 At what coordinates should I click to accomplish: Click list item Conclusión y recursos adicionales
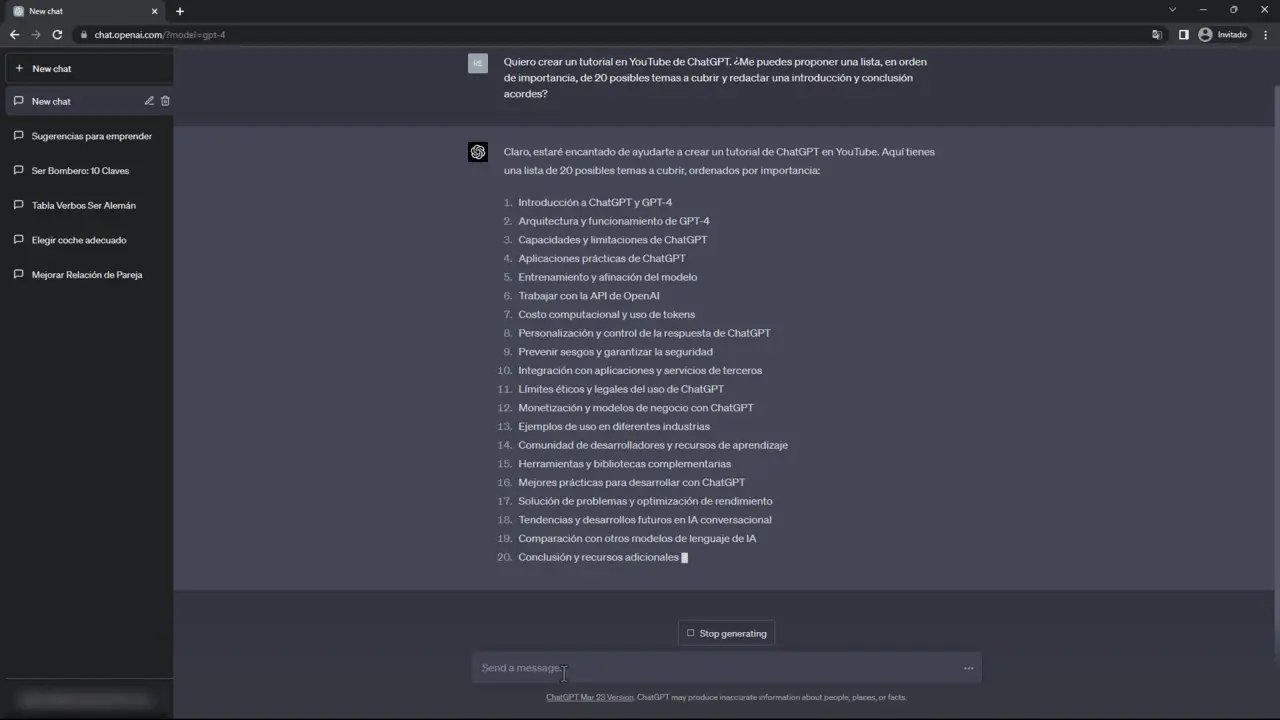[x=598, y=557]
